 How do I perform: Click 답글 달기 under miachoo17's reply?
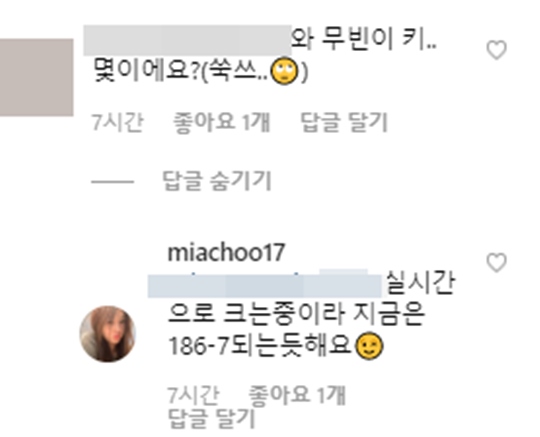pyautogui.click(x=211, y=418)
